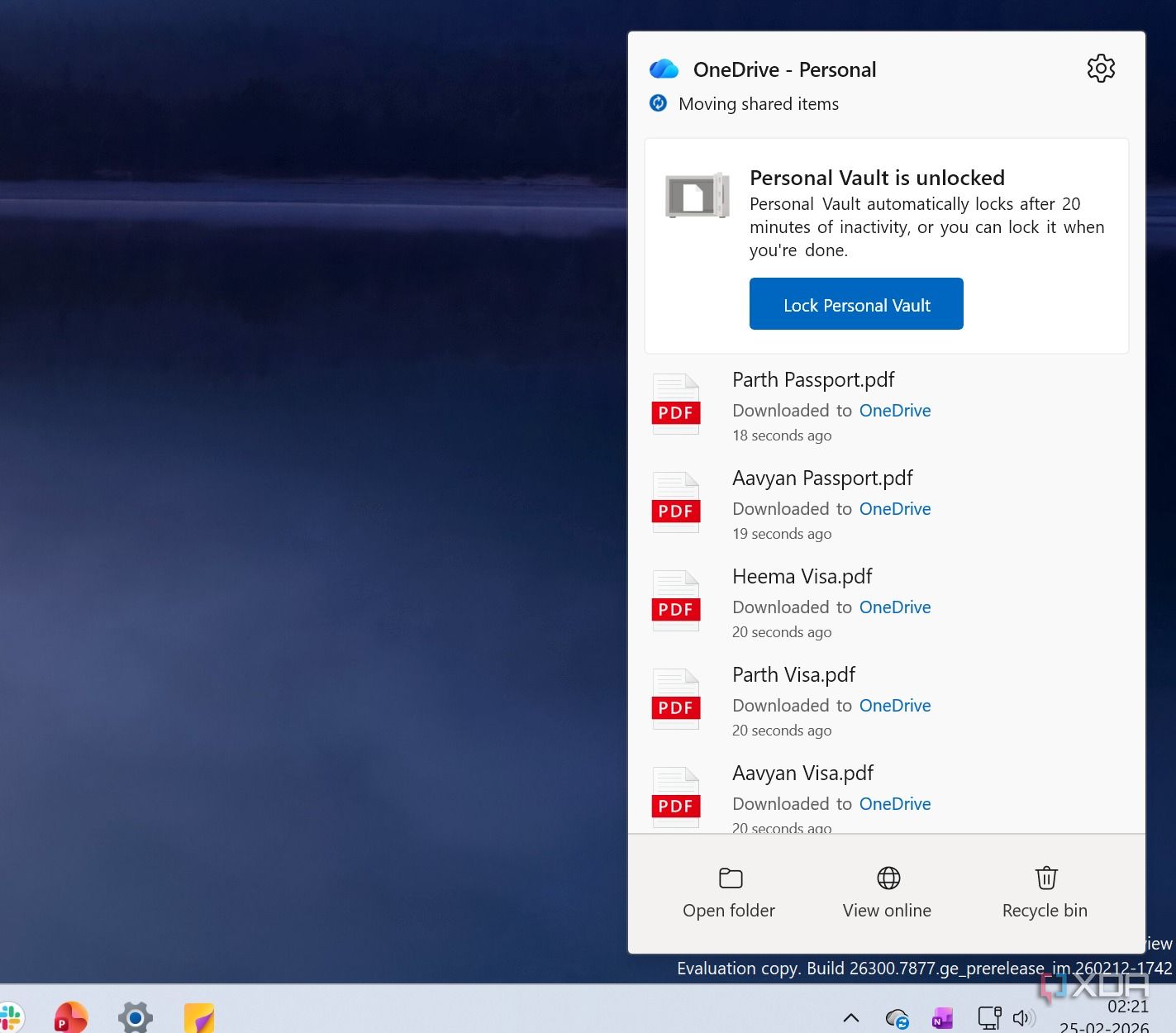Click the "19 seconds ago" timestamp
This screenshot has width=1176, height=1033.
point(782,534)
